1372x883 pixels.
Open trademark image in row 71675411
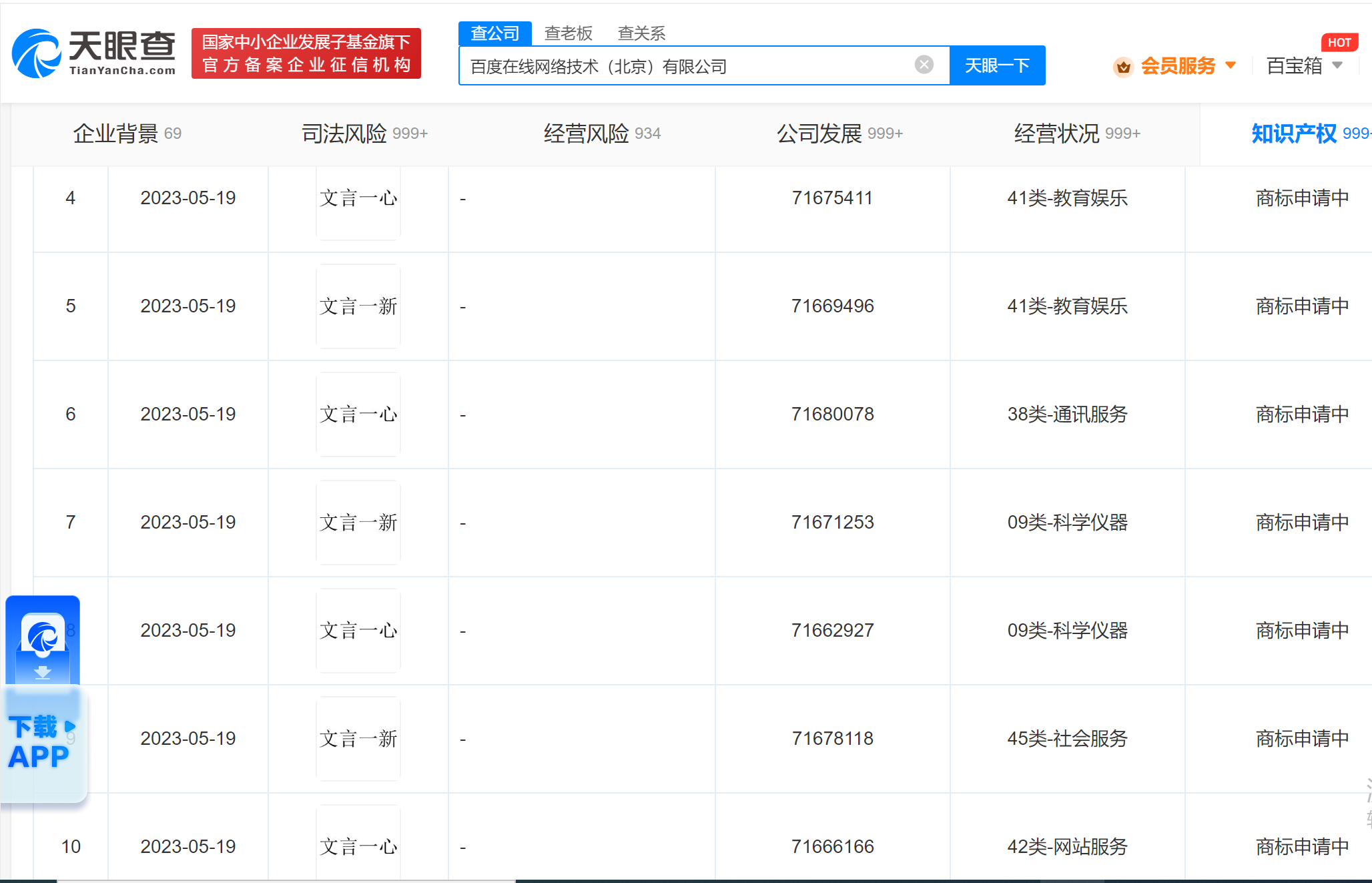pos(358,203)
